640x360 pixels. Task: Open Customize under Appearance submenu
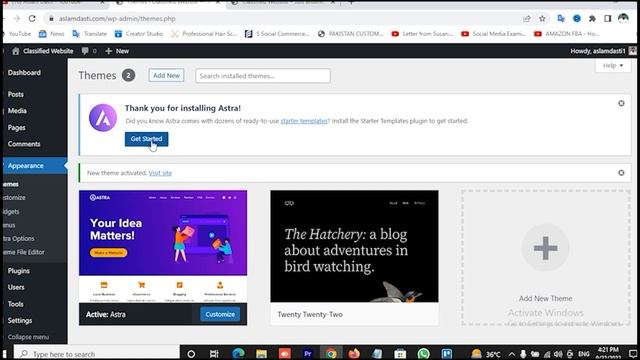coord(14,198)
